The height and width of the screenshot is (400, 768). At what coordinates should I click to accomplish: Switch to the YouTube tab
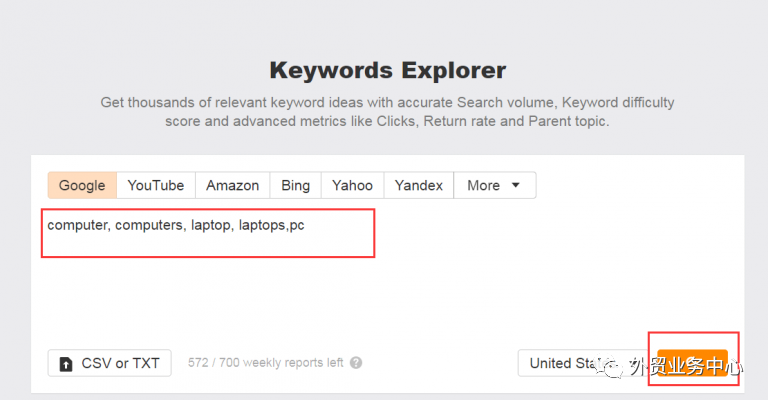tap(156, 185)
